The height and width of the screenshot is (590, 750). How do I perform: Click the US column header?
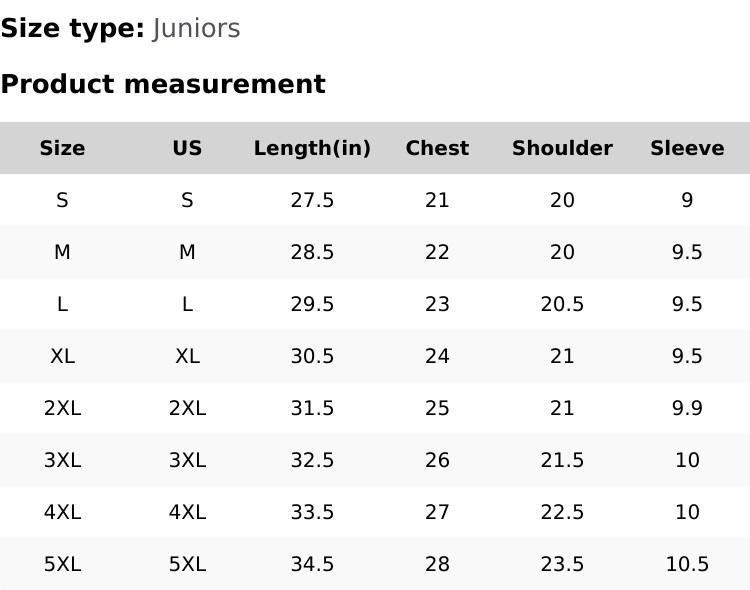[187, 148]
